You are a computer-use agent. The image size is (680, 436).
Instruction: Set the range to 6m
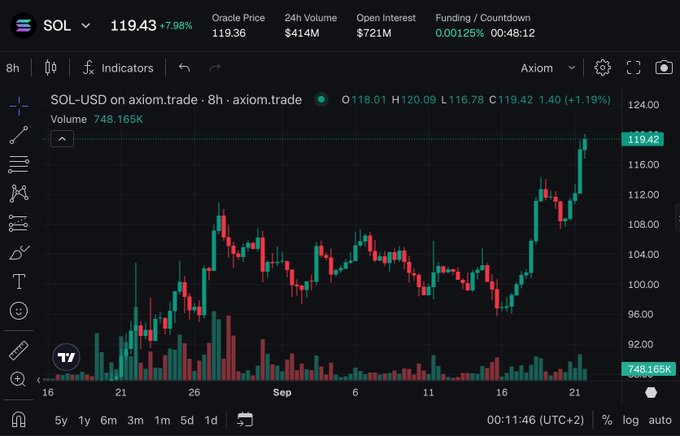[x=108, y=420]
